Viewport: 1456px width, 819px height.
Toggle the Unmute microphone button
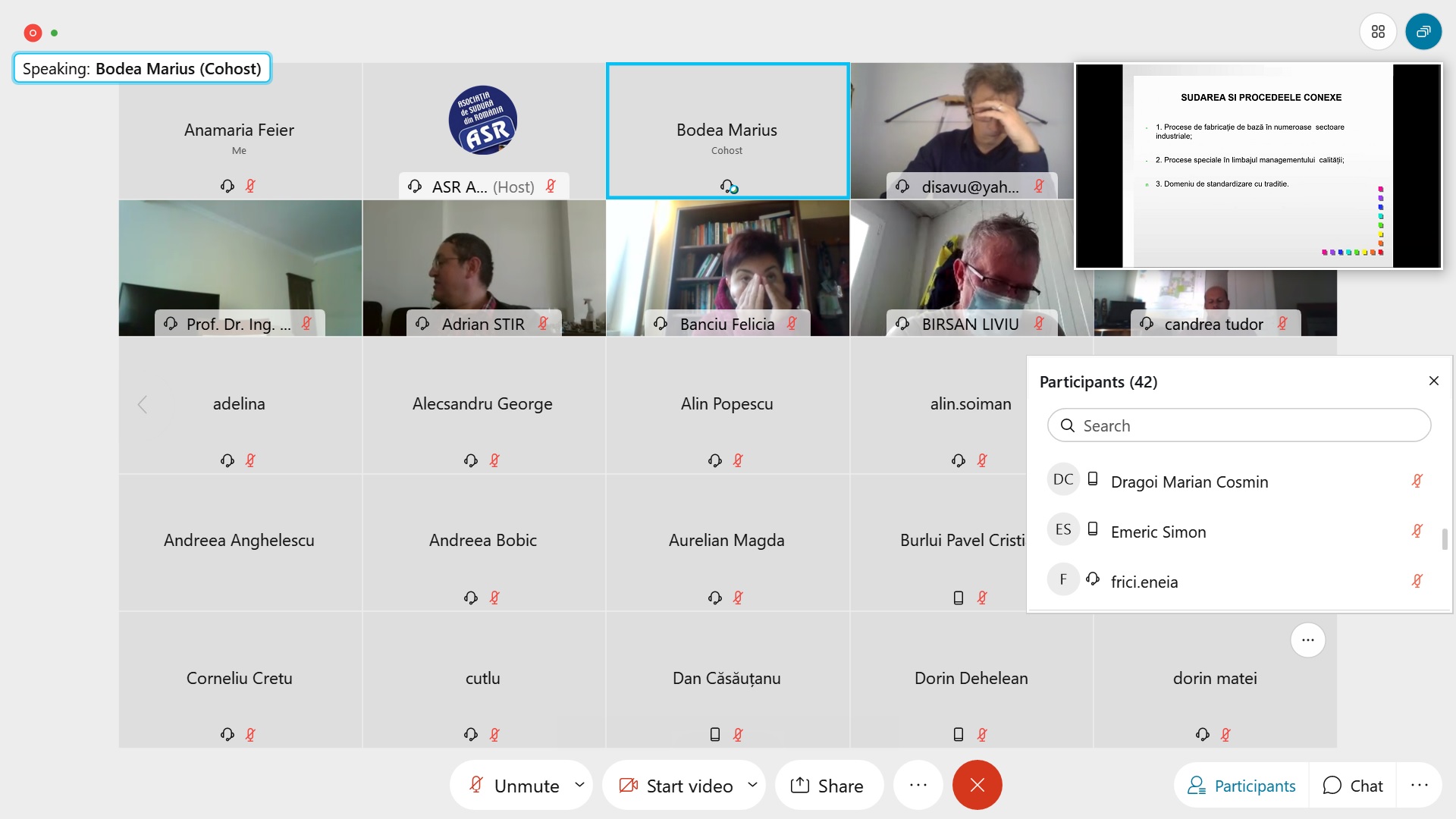coord(513,786)
